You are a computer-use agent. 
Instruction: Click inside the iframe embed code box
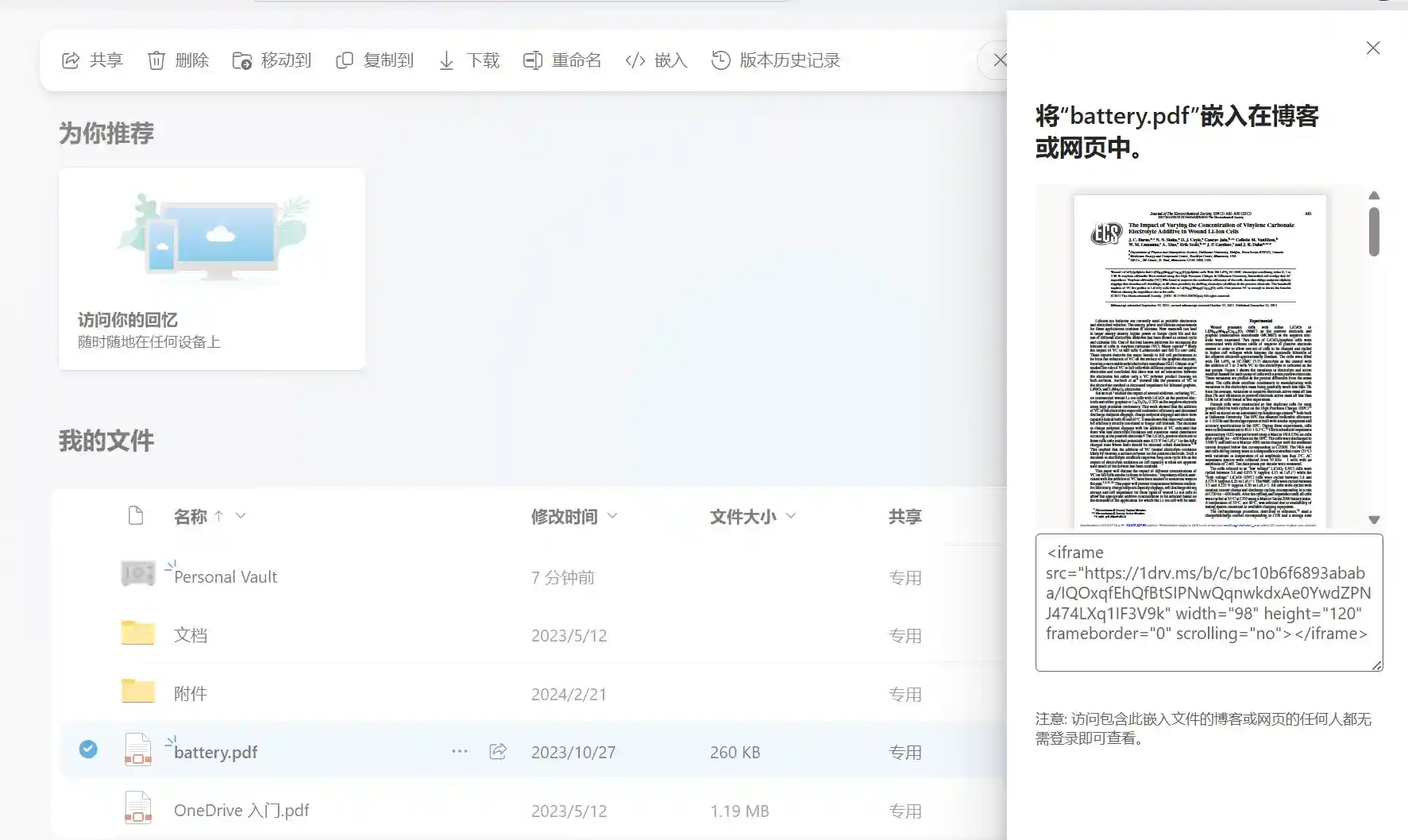pos(1208,602)
